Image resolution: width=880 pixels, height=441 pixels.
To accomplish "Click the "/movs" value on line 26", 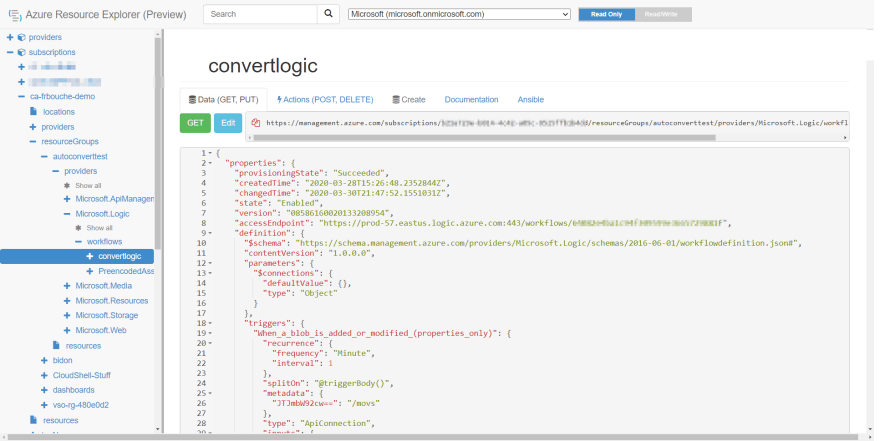I will [x=364, y=403].
